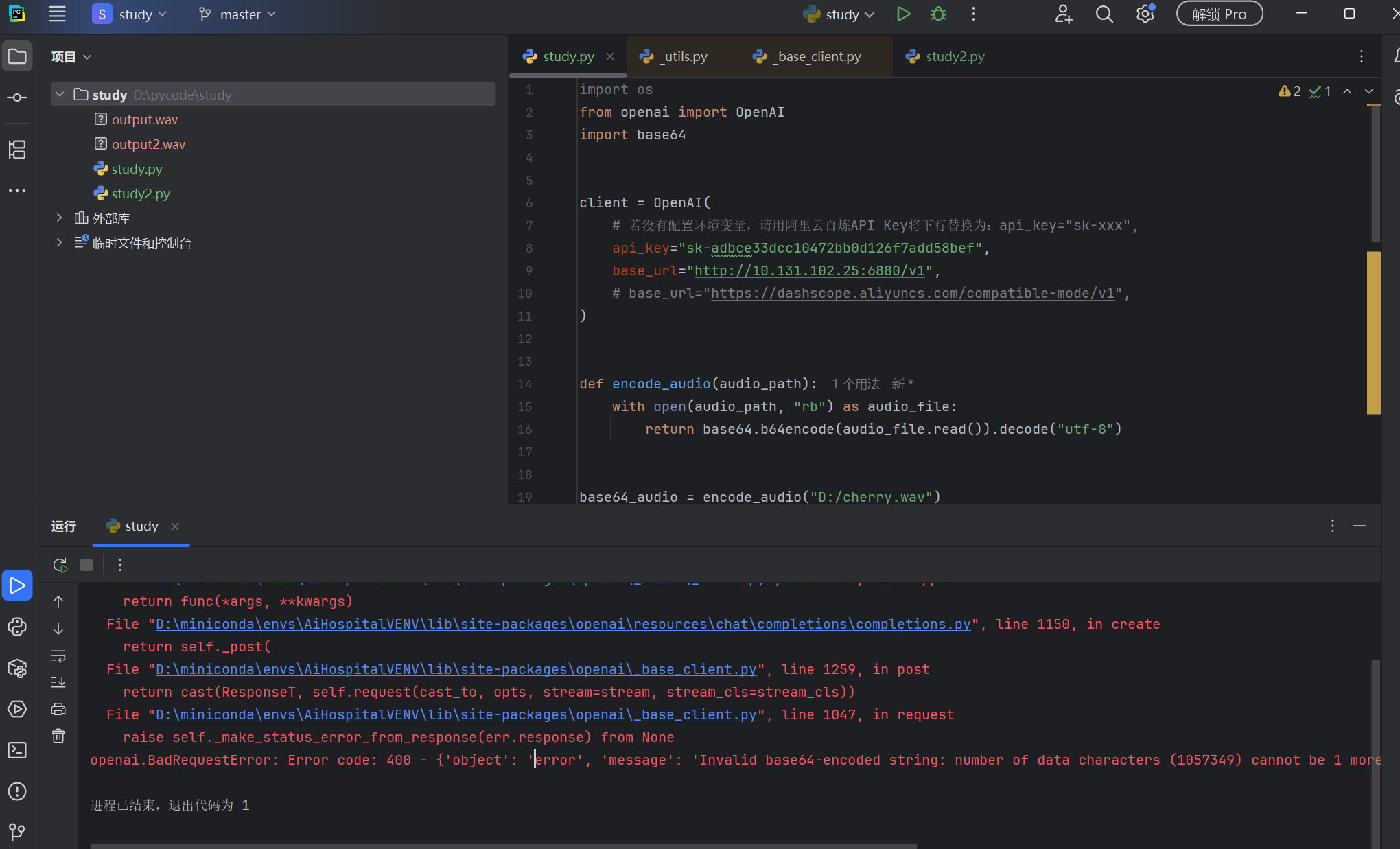Open the Structure tool window
Viewport: 1400px width, 849px height.
point(17,150)
